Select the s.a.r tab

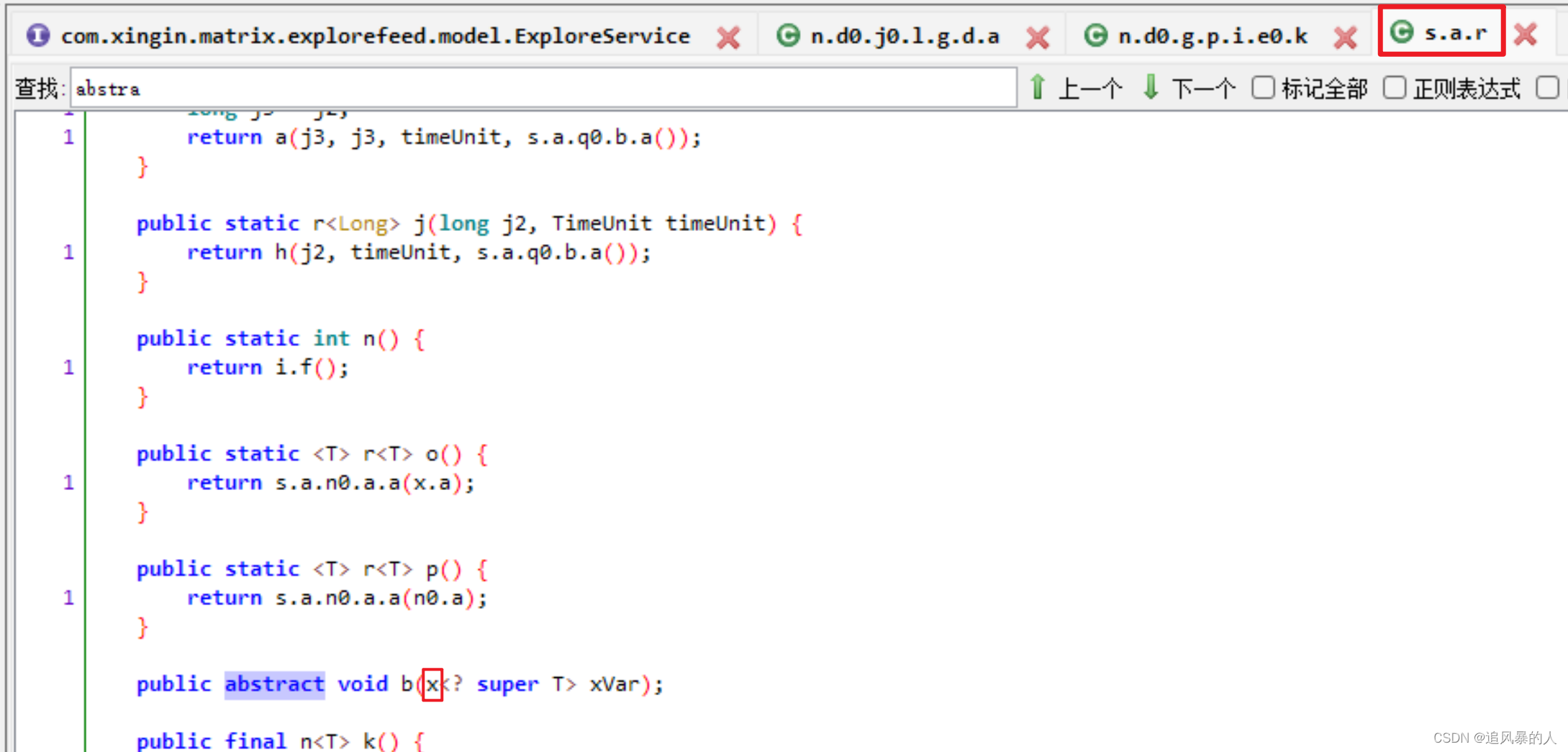1455,32
